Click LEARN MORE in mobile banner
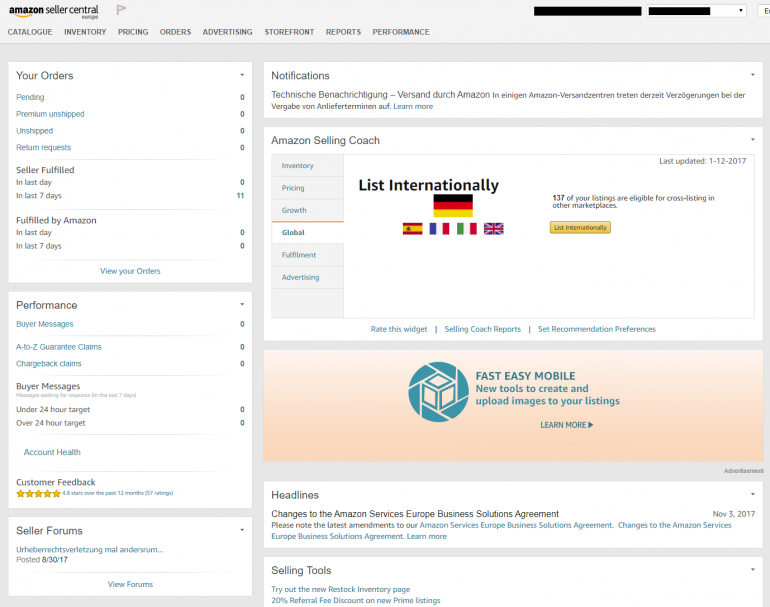The height and width of the screenshot is (607, 770). click(x=567, y=425)
